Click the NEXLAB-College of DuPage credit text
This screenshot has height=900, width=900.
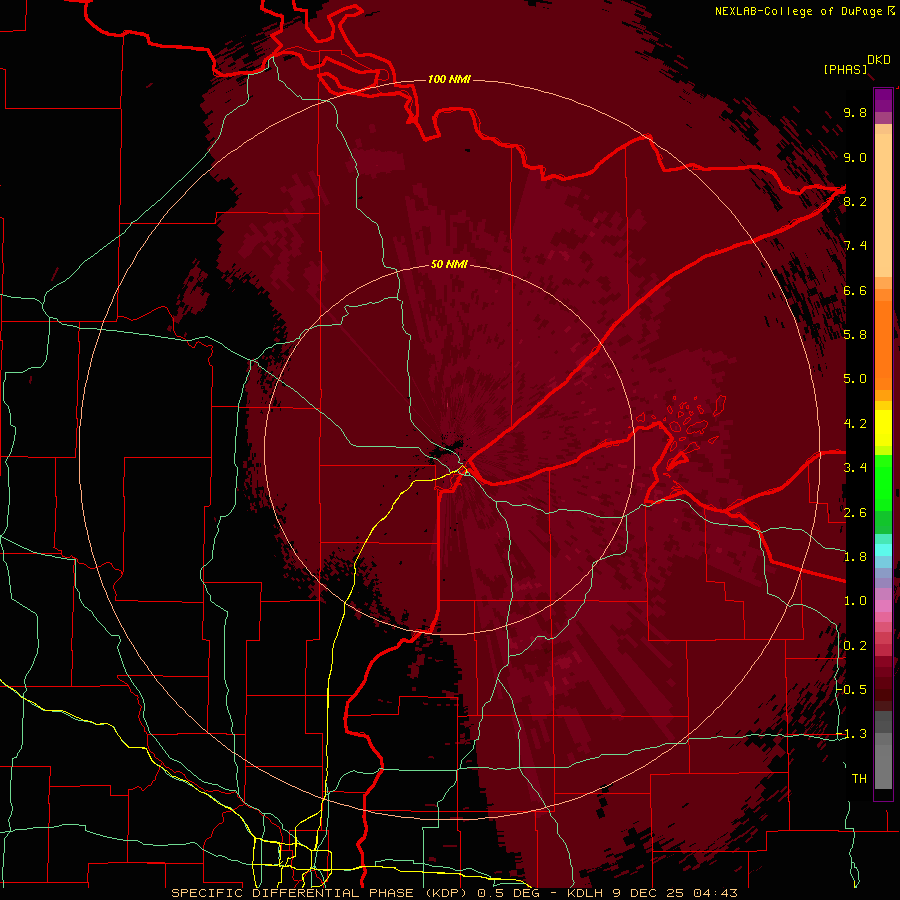(798, 11)
